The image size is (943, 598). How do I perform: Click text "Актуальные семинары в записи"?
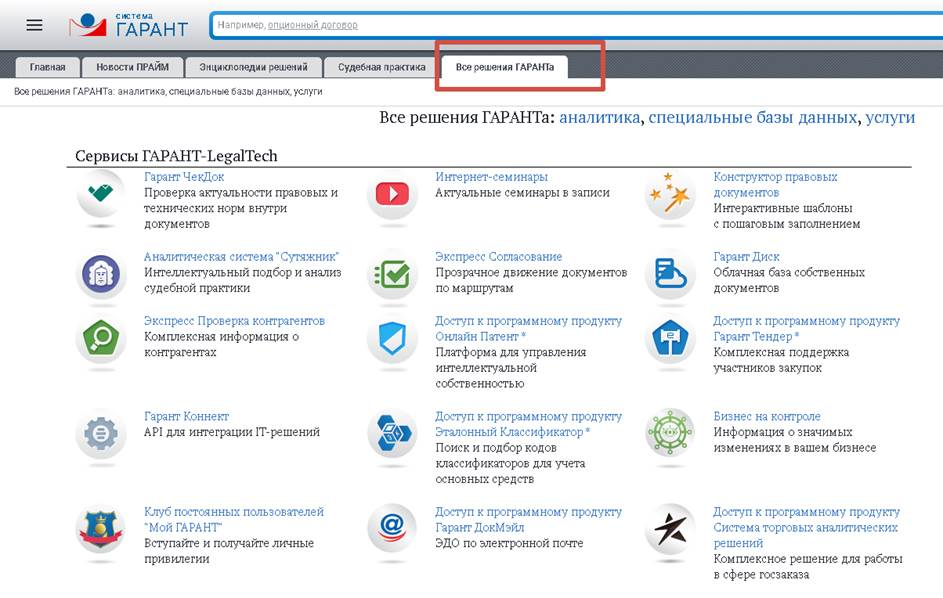[523, 193]
